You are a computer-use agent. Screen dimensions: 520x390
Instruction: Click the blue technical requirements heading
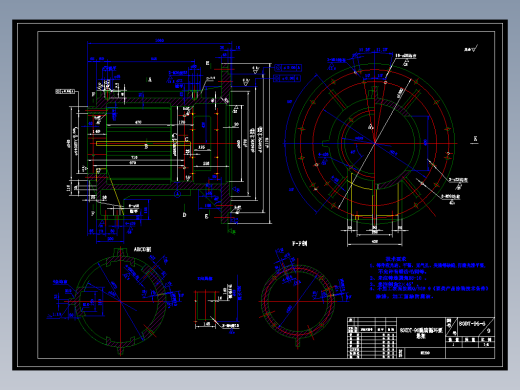(x=396, y=259)
